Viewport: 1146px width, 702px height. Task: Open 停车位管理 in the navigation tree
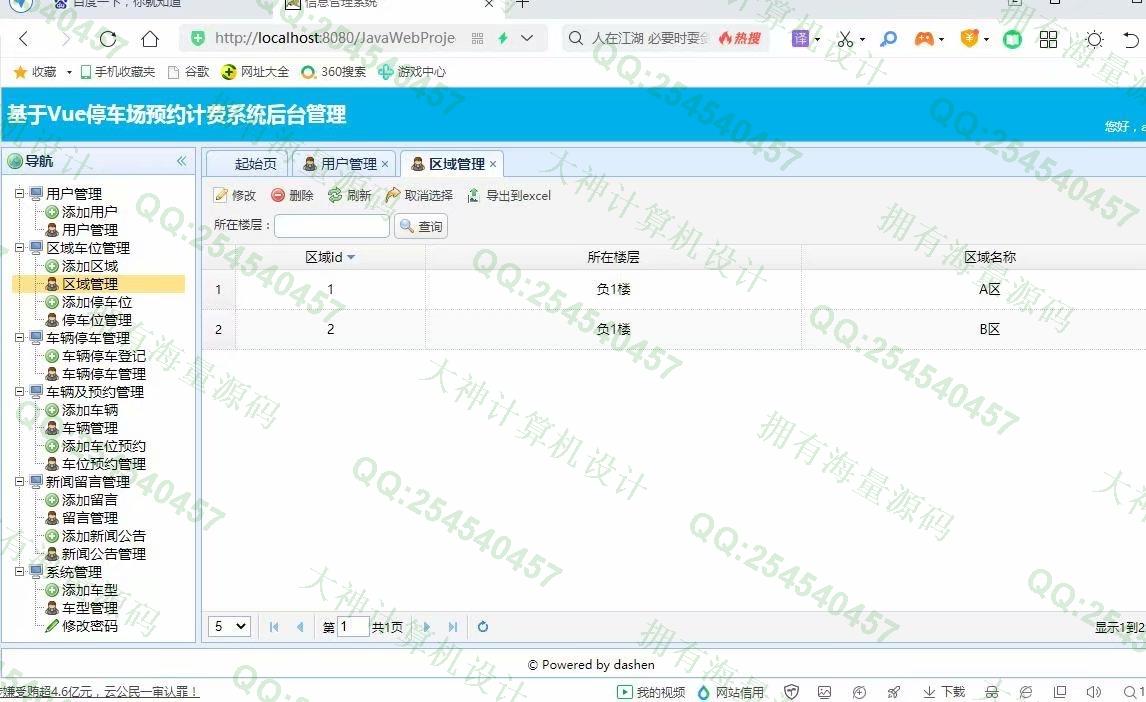pyautogui.click(x=96, y=320)
